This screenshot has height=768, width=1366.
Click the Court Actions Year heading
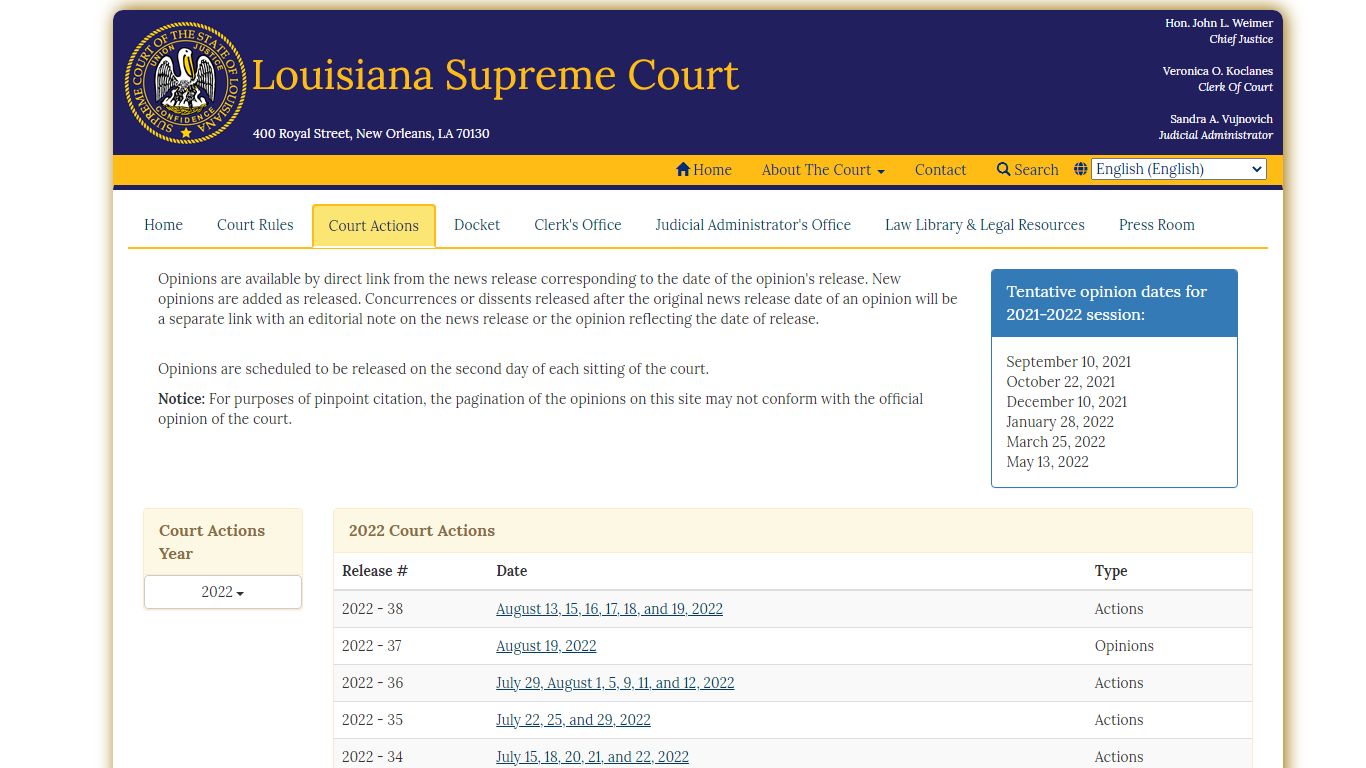(x=212, y=542)
